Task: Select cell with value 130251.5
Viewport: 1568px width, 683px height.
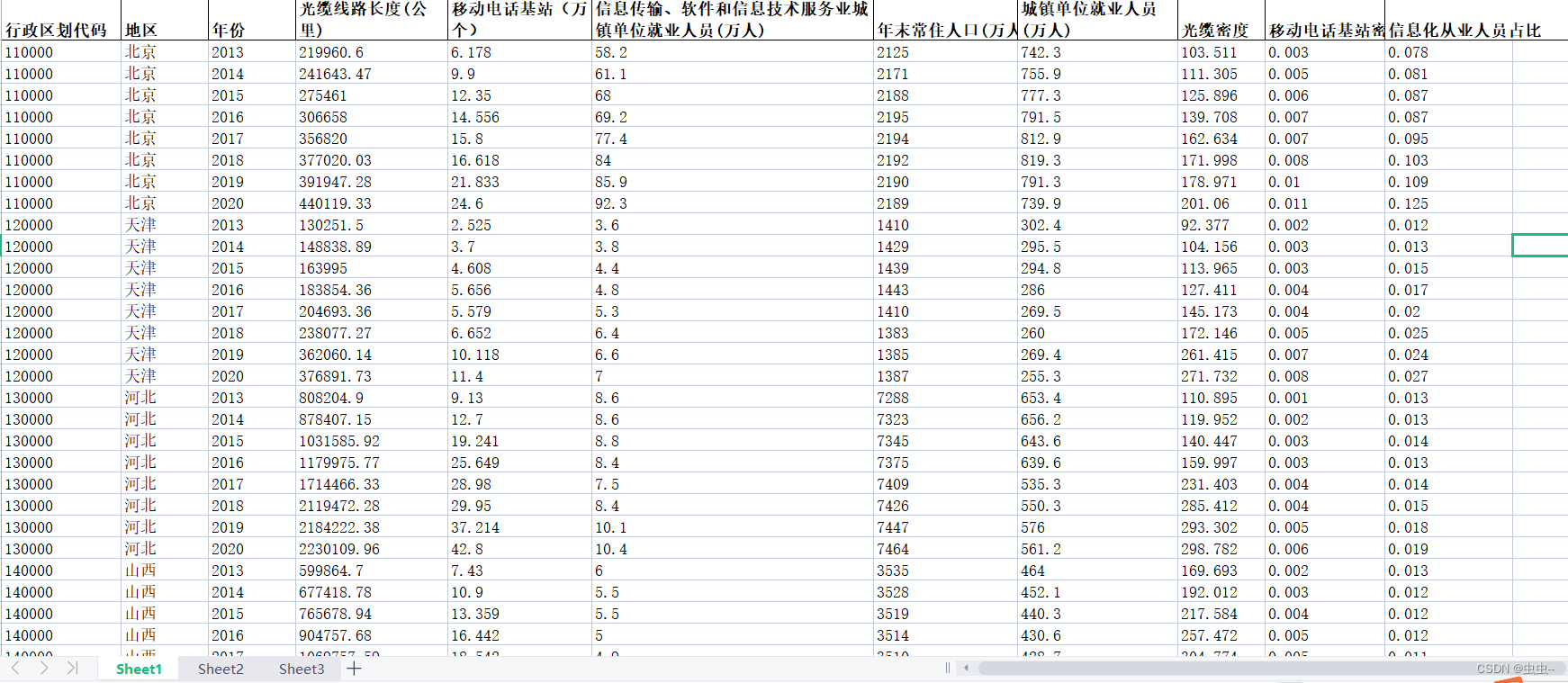Action: point(372,225)
